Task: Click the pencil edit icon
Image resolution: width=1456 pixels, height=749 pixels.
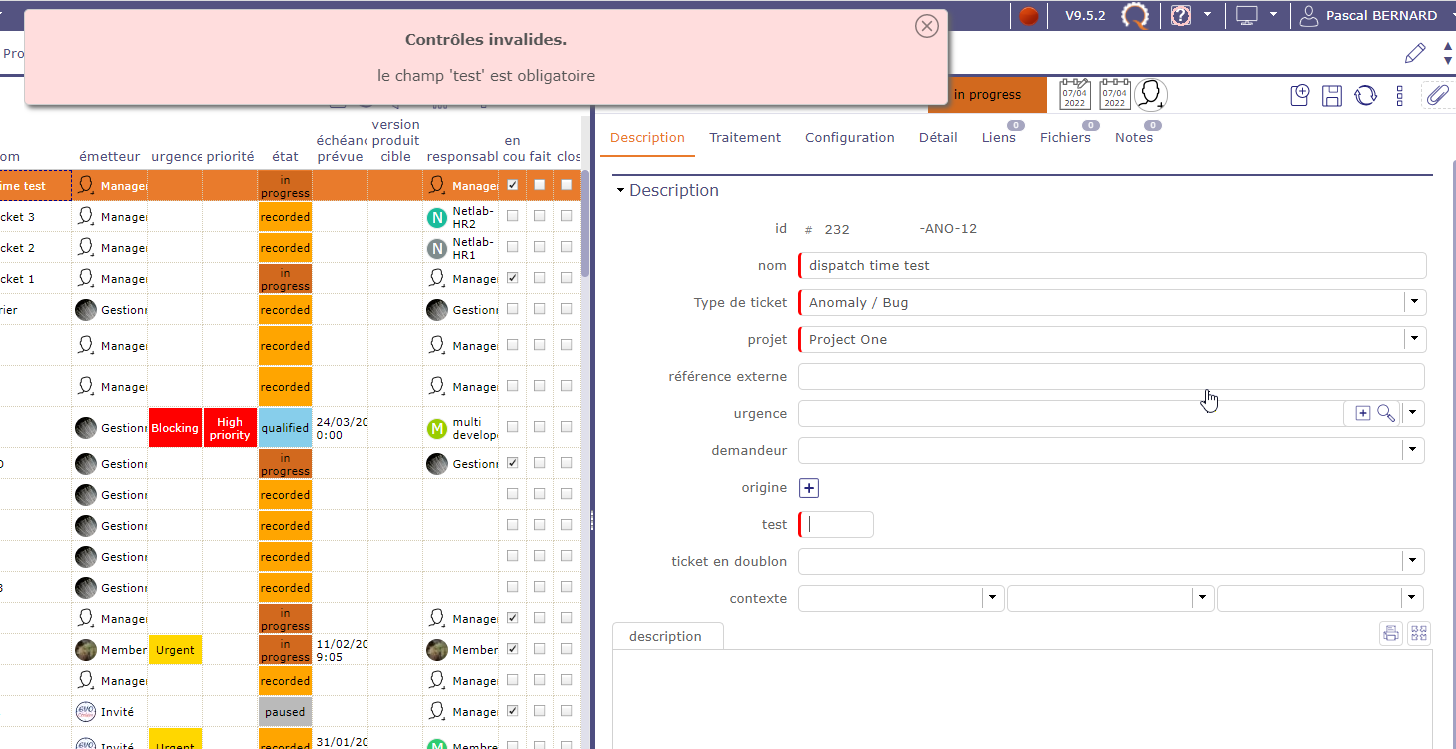Action: click(1414, 53)
